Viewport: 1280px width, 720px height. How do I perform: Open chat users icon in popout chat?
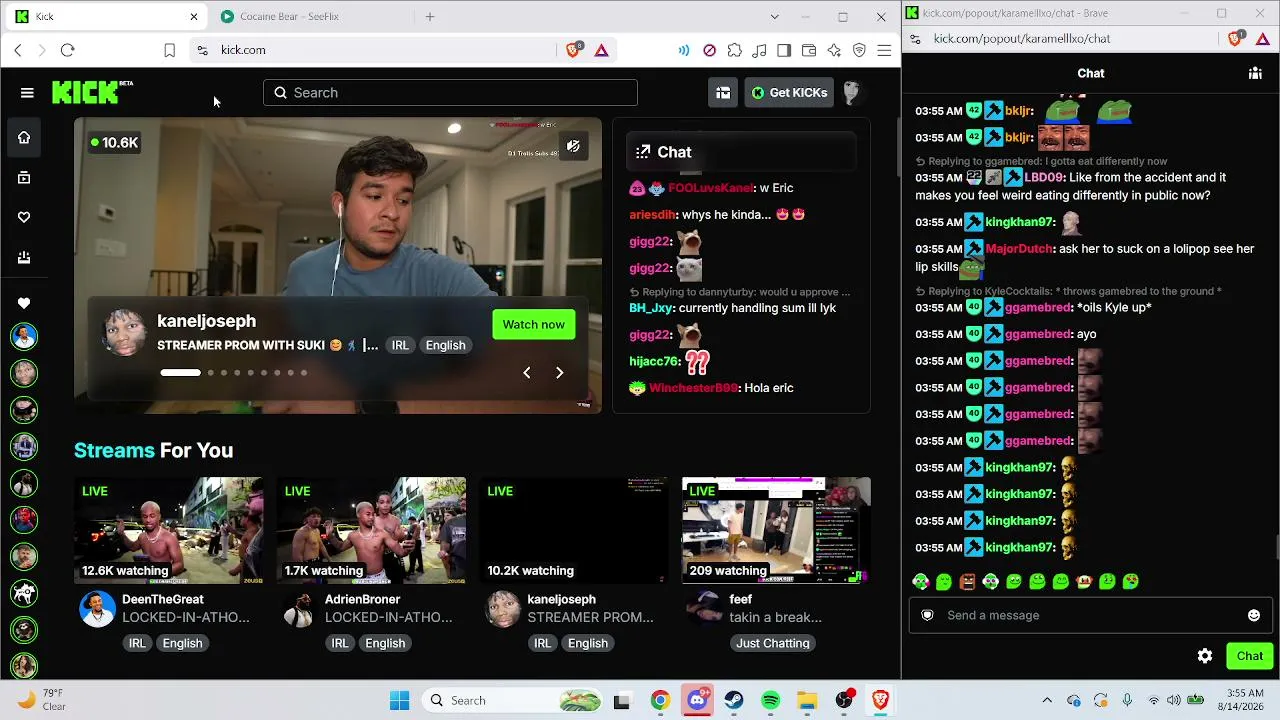1255,73
